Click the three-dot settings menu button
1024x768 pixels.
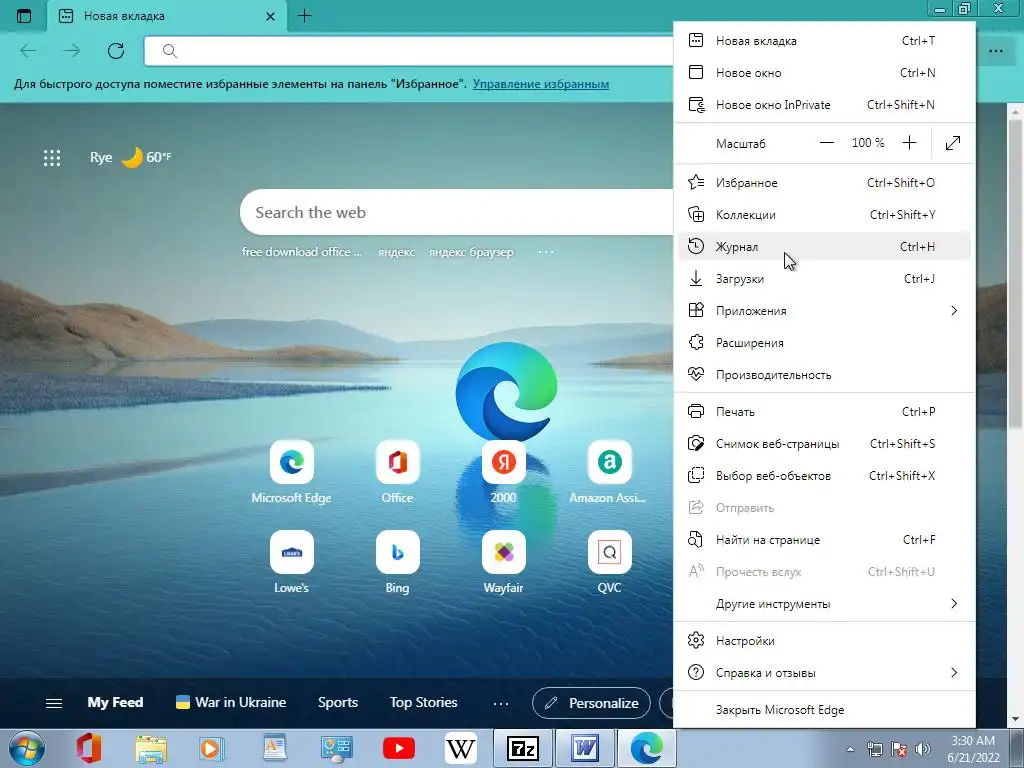pyautogui.click(x=996, y=51)
